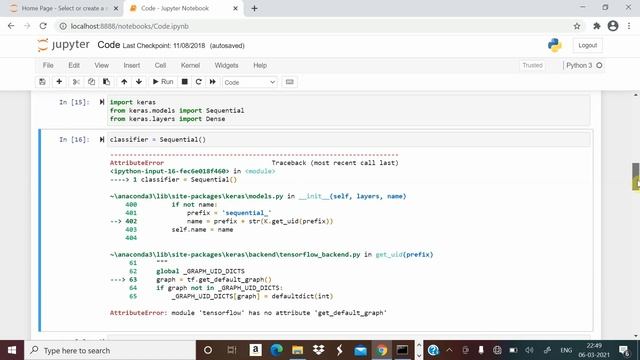
Task: Open the Kernel menu
Action: [x=190, y=65]
